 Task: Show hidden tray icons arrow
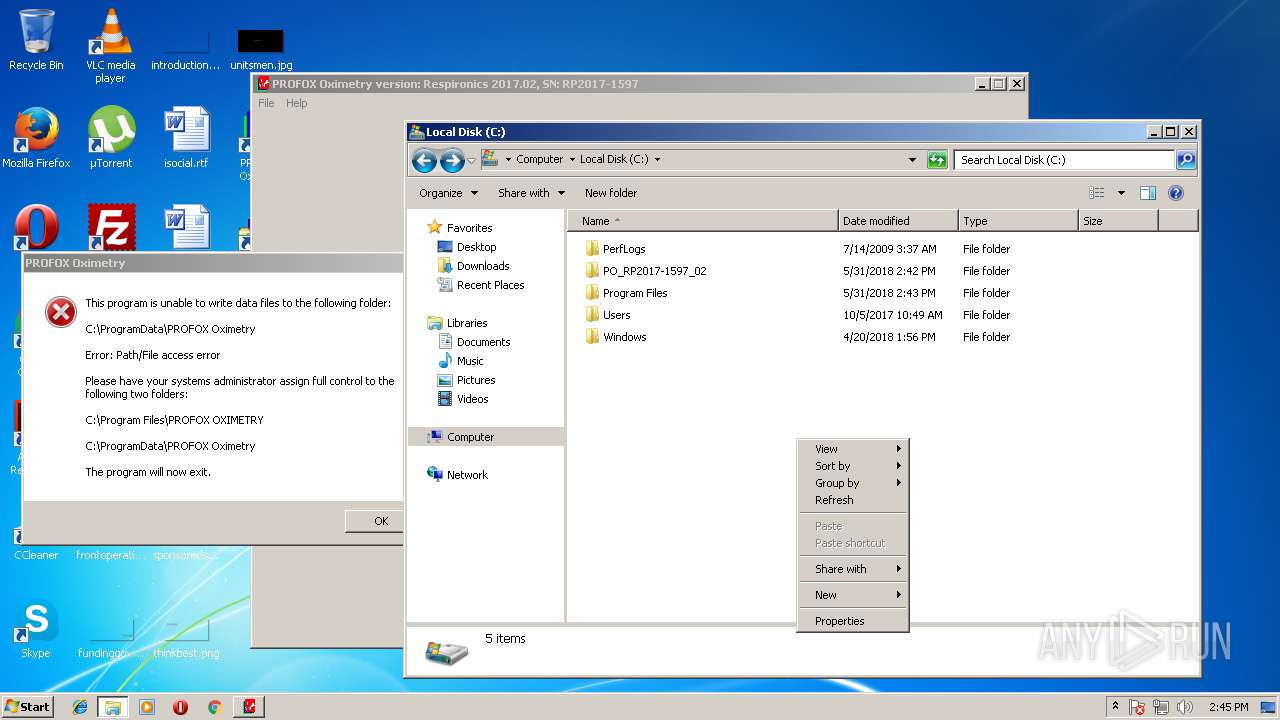tap(1116, 707)
